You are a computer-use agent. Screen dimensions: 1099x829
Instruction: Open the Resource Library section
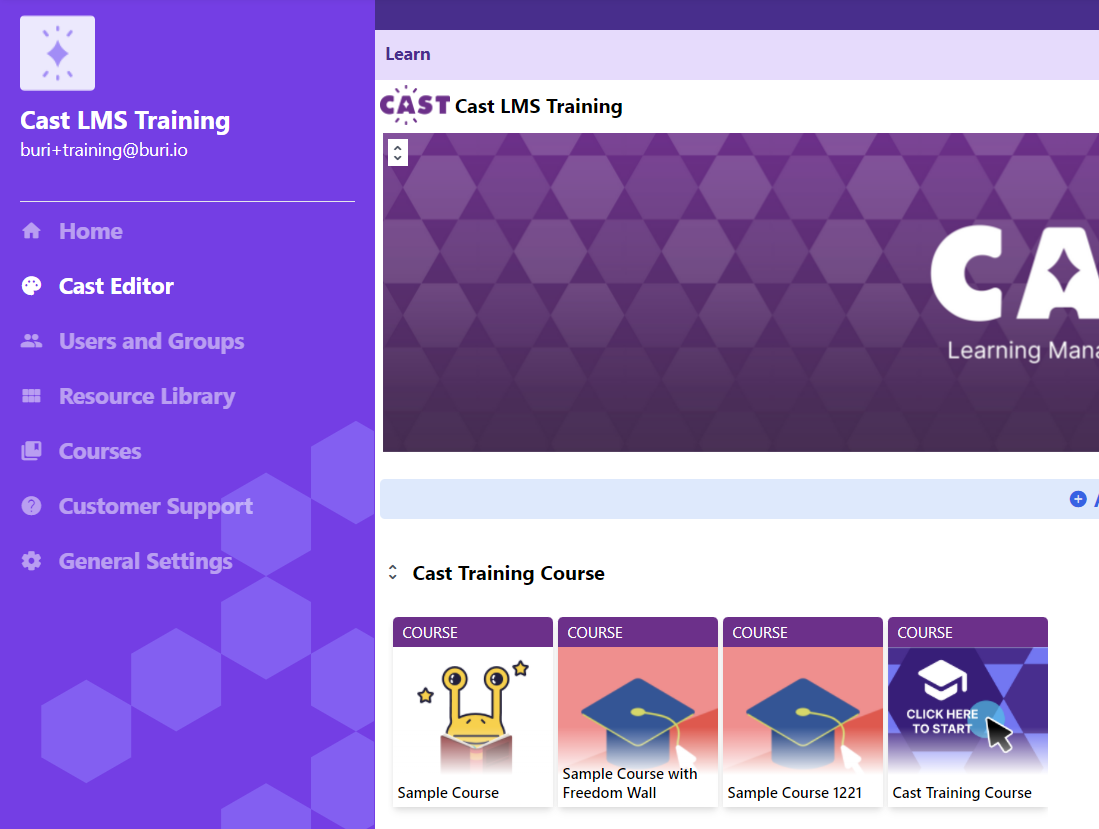point(147,396)
